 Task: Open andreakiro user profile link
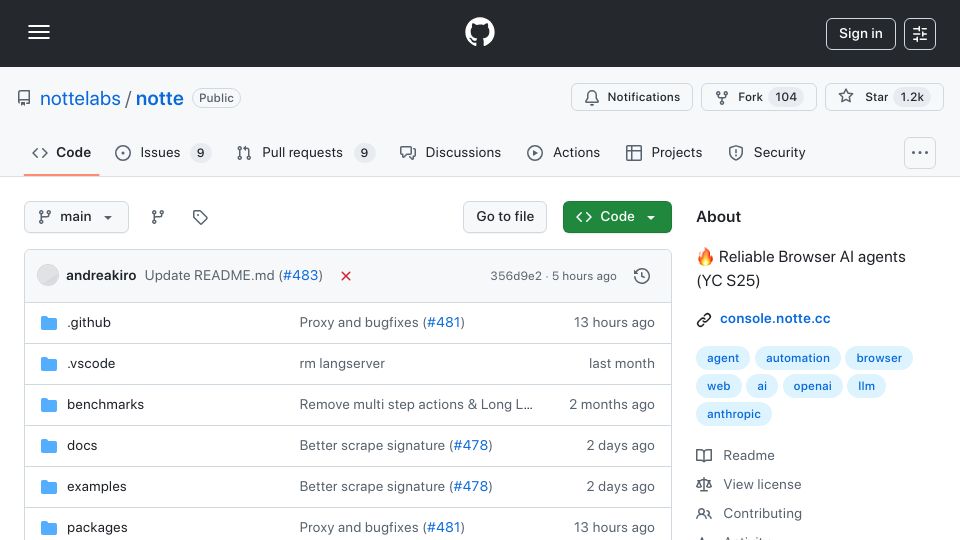point(101,276)
